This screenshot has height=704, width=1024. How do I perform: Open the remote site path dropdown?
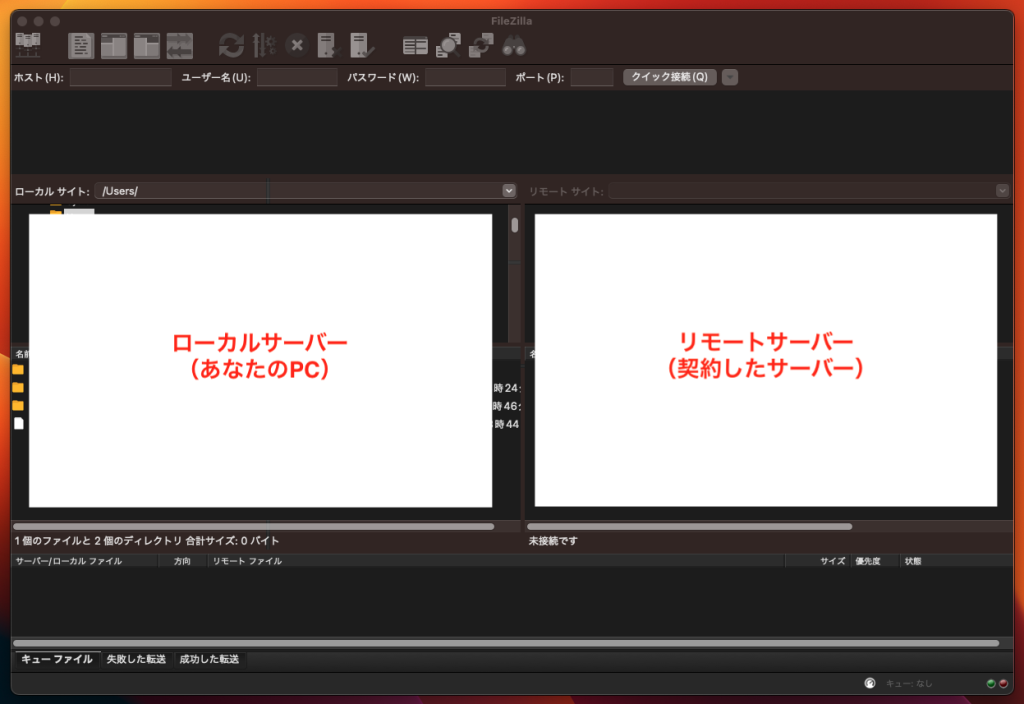tap(1002, 190)
